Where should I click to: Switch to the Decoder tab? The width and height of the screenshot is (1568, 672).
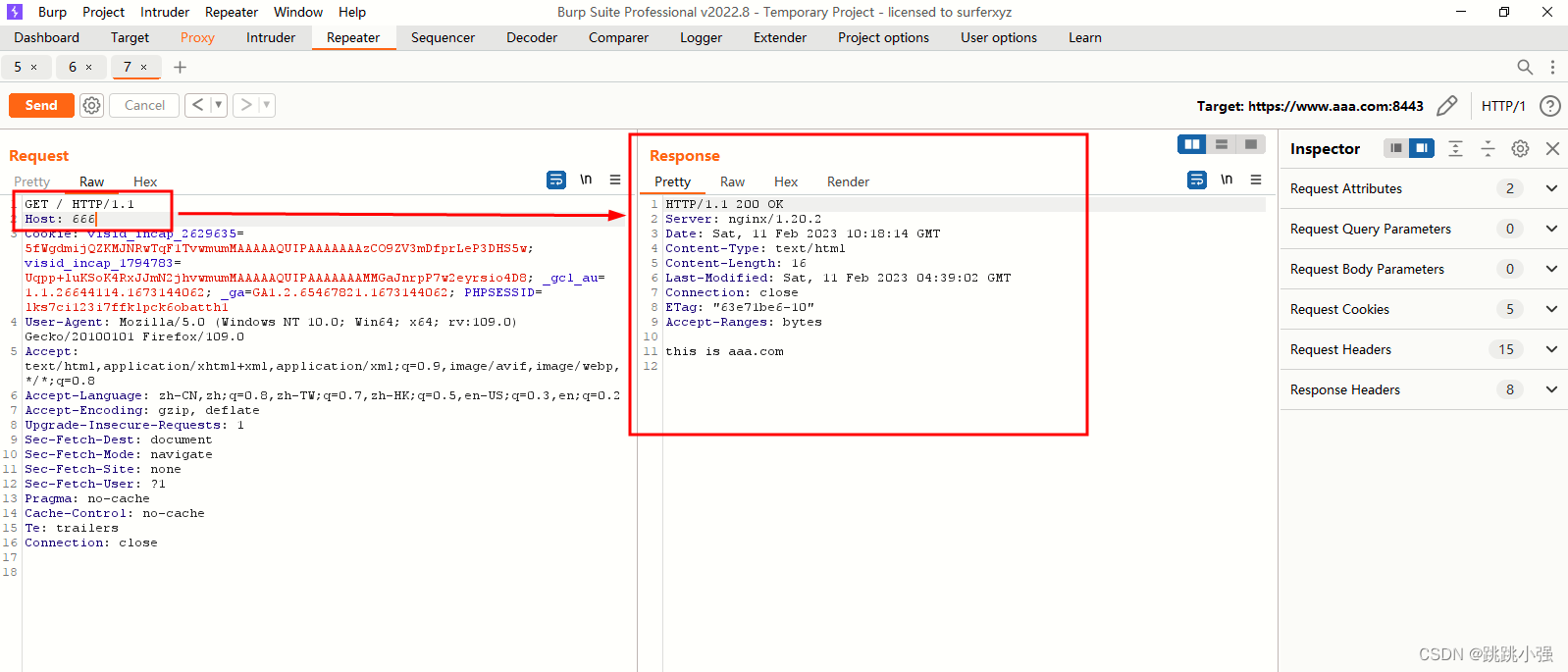pos(532,37)
